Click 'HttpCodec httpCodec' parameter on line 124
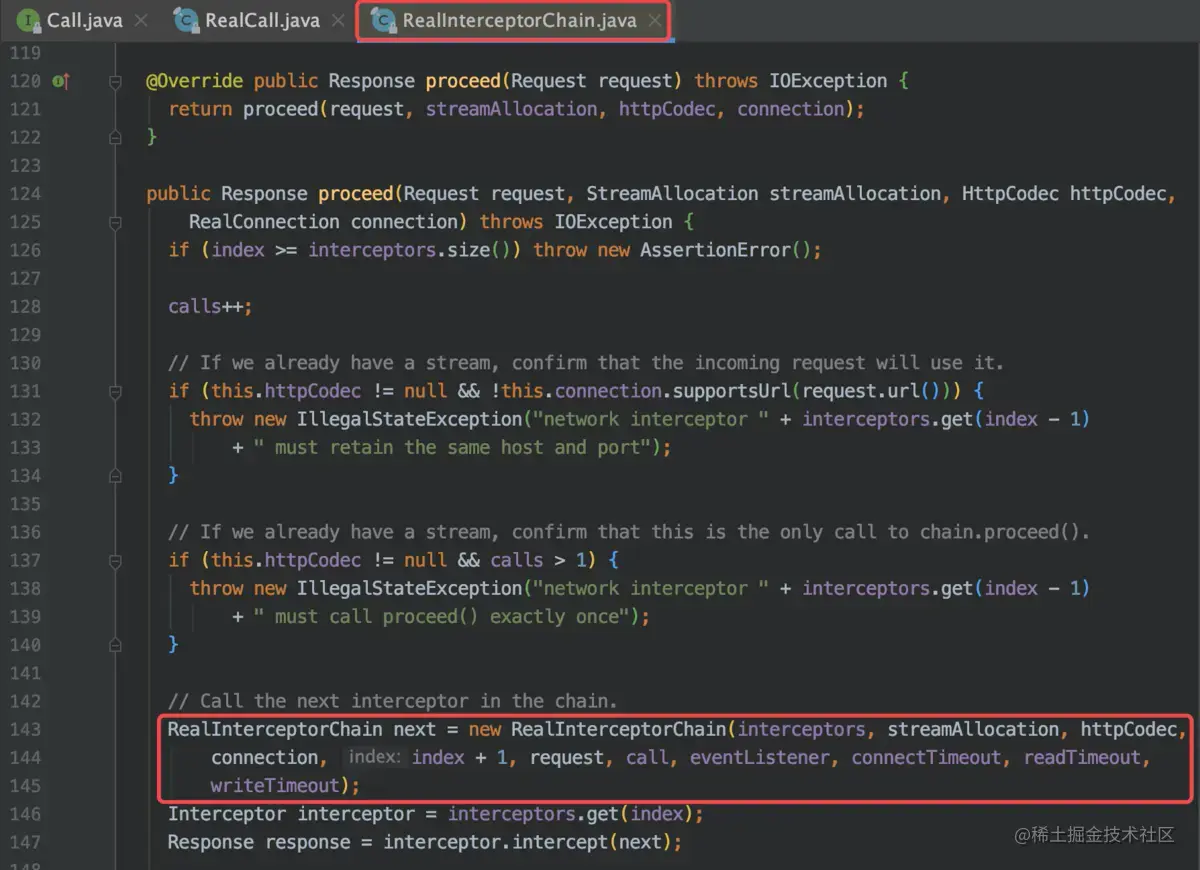The image size is (1200, 870). tap(1063, 193)
